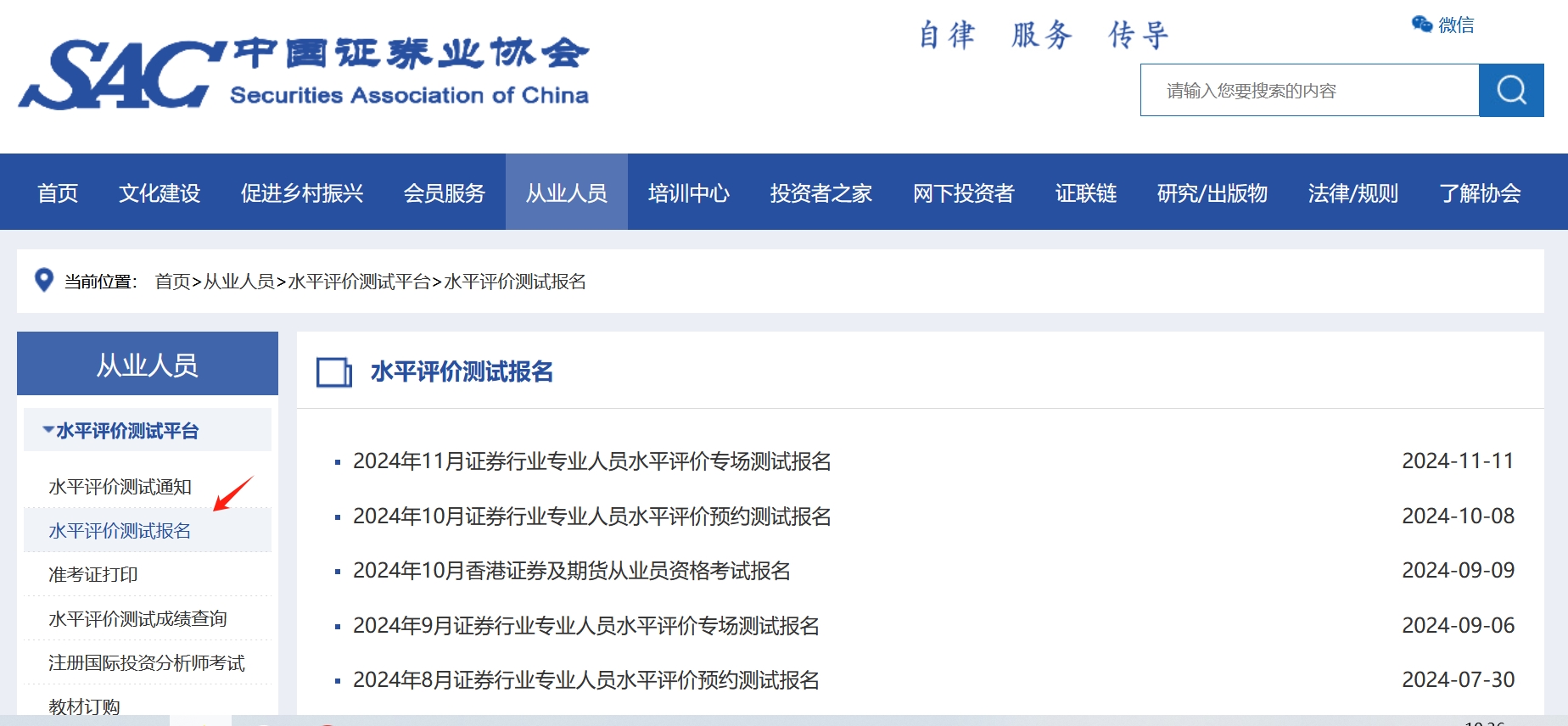Open 注册国际投资分析师考试 in the sidebar
The width and height of the screenshot is (1568, 726).
click(x=147, y=663)
